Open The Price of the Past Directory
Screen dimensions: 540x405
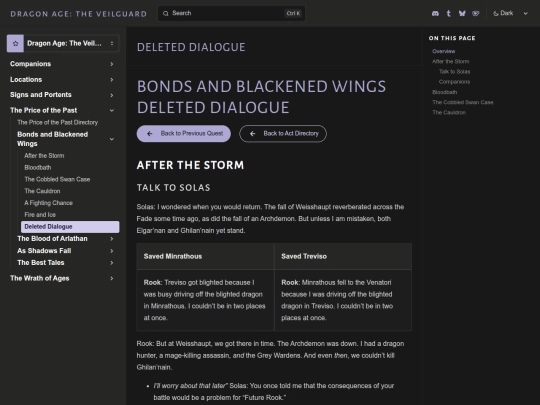[58, 123]
